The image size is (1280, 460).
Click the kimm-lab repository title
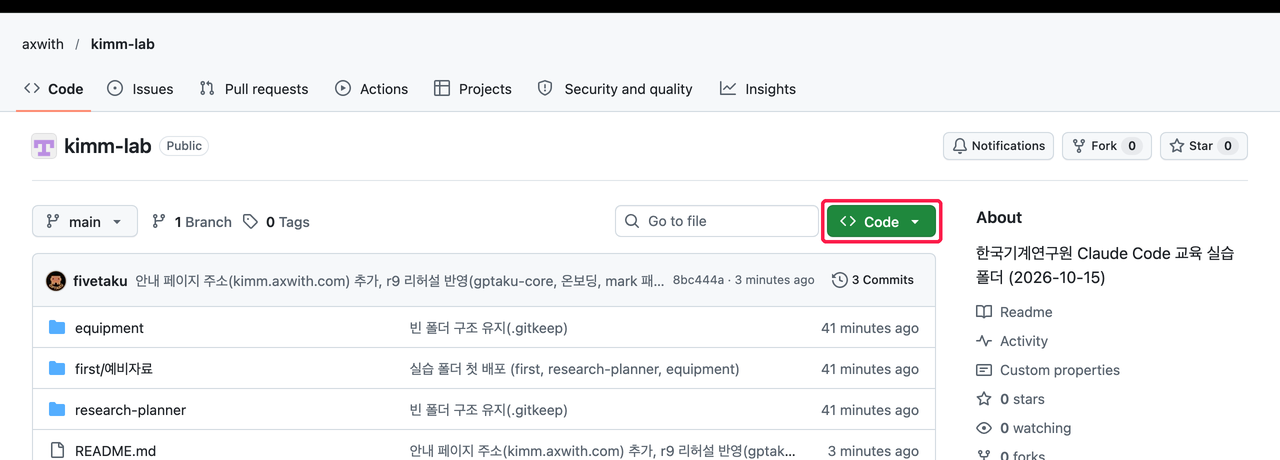[107, 146]
